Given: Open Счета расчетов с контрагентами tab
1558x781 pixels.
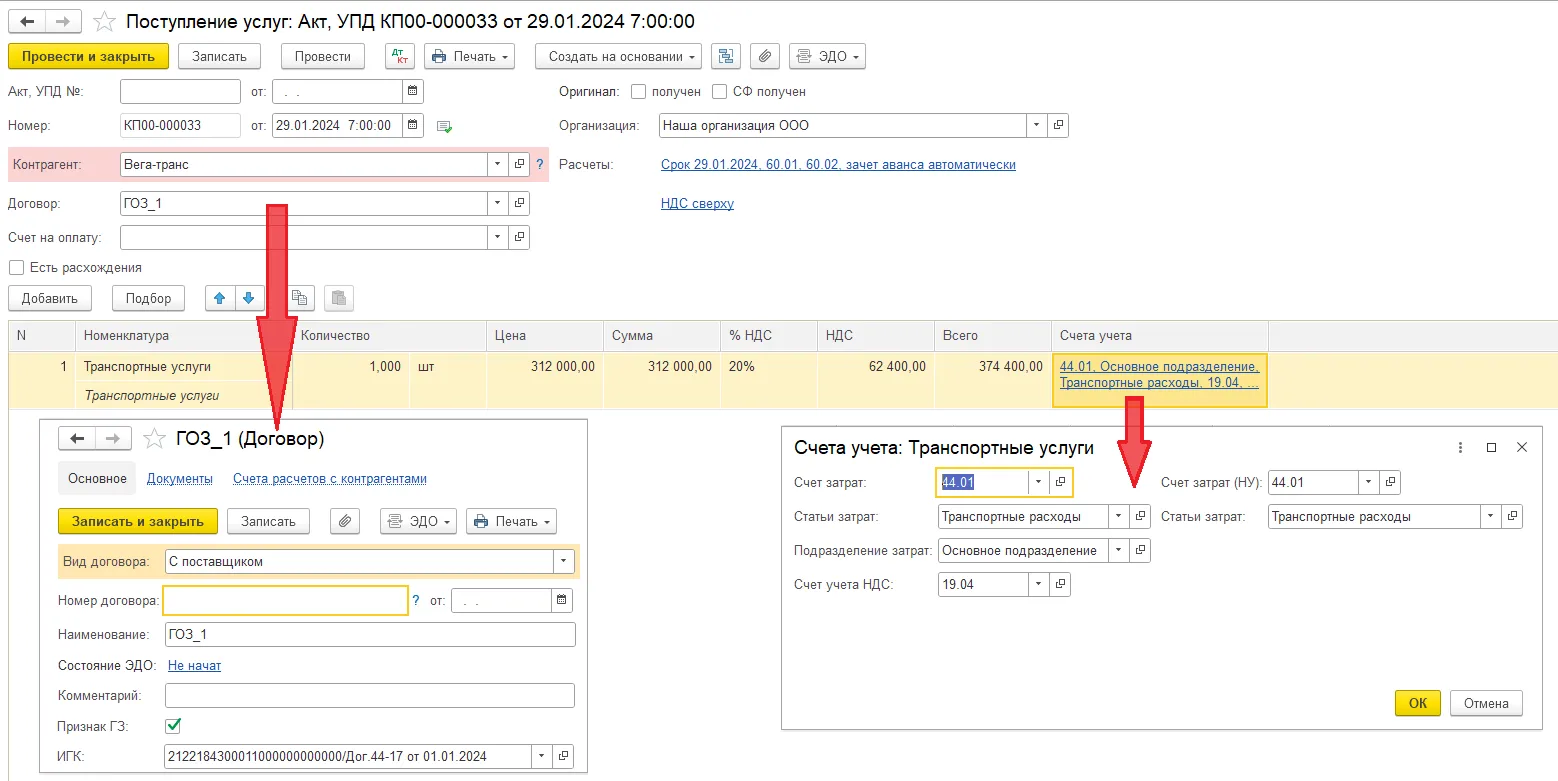Looking at the screenshot, I should click(x=330, y=479).
